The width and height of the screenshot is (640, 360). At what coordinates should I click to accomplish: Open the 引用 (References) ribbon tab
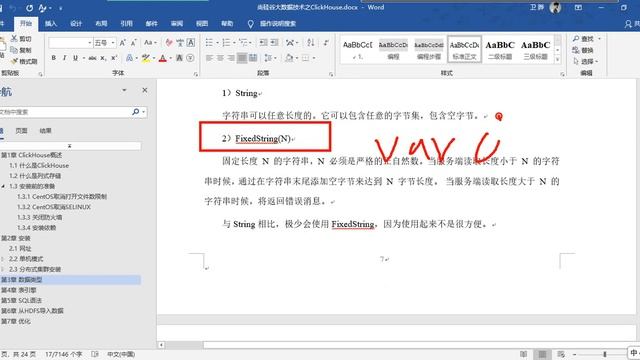tap(127, 24)
